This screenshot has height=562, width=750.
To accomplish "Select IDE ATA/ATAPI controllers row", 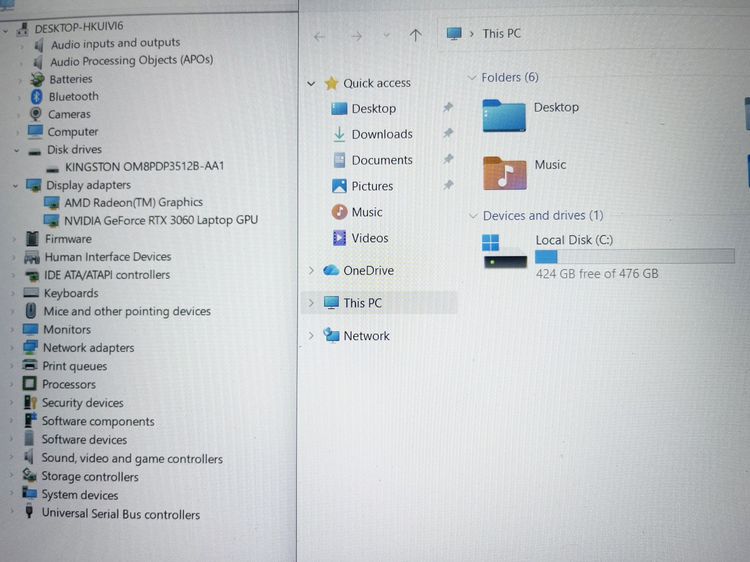I will click(107, 275).
